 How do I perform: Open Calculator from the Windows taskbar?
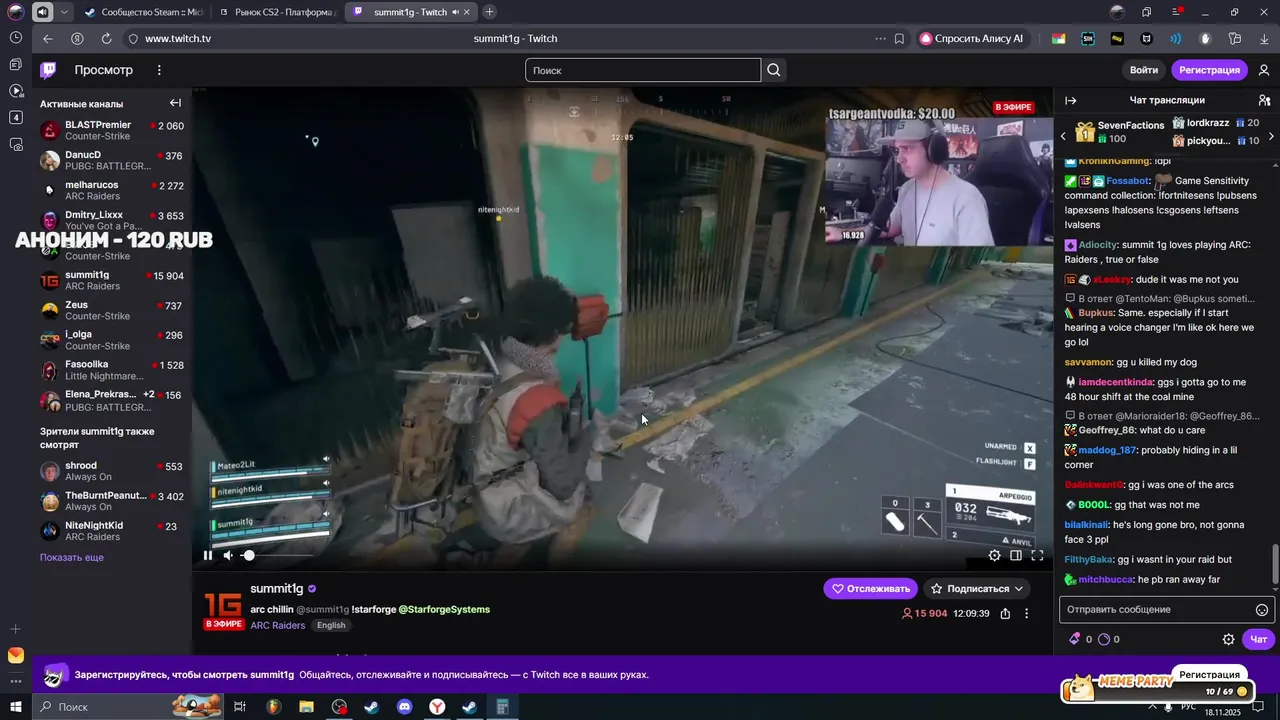[x=502, y=707]
